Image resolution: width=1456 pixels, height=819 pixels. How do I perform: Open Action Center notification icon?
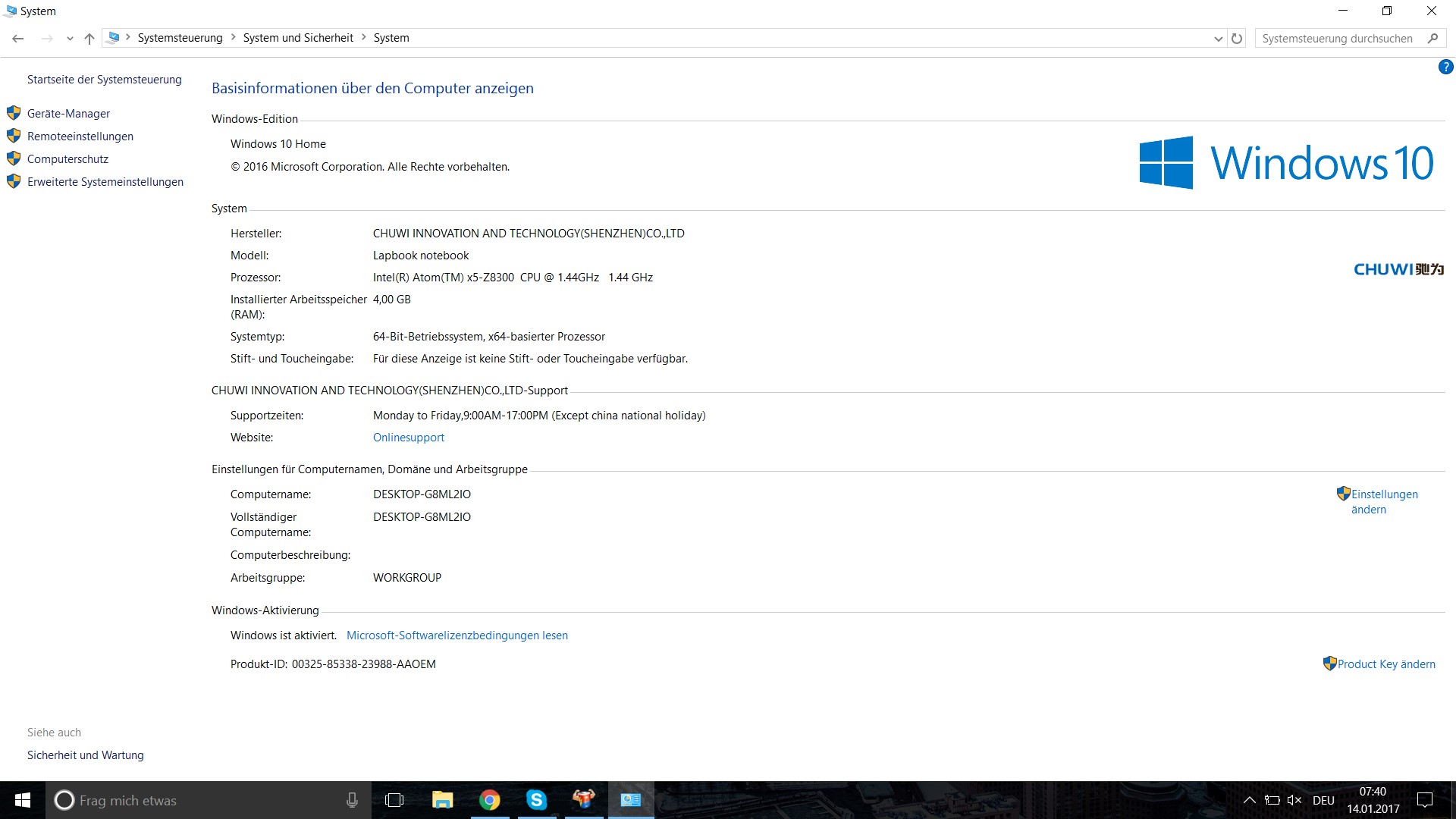(x=1425, y=800)
